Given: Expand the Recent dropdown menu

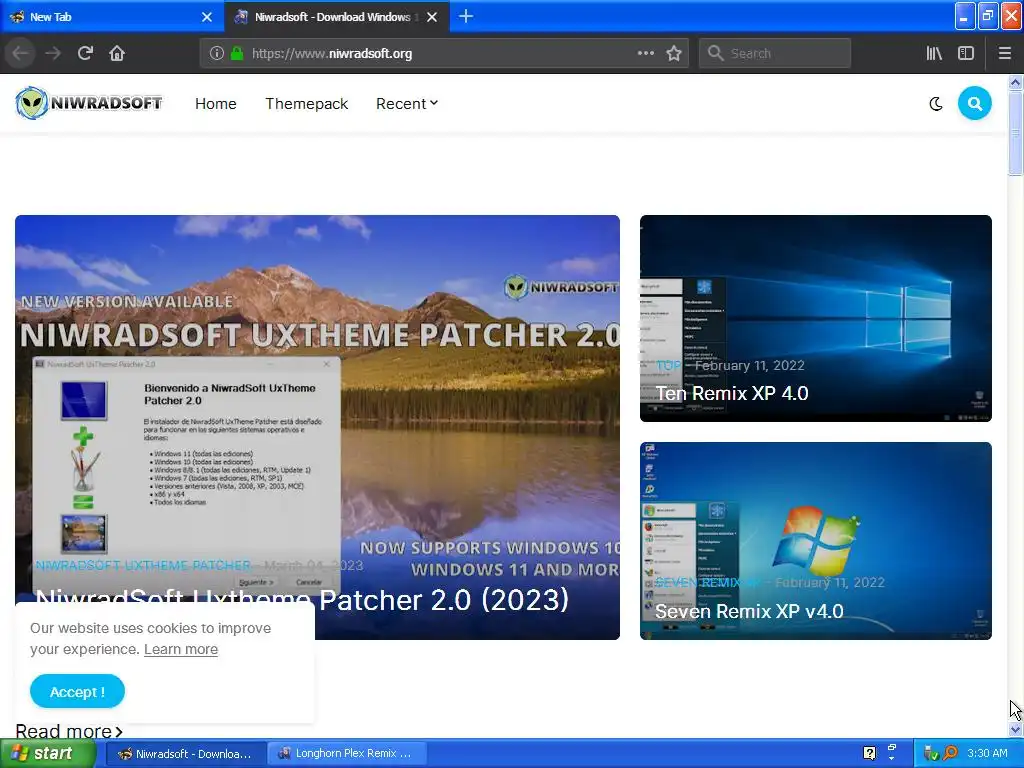Looking at the screenshot, I should pyautogui.click(x=407, y=104).
